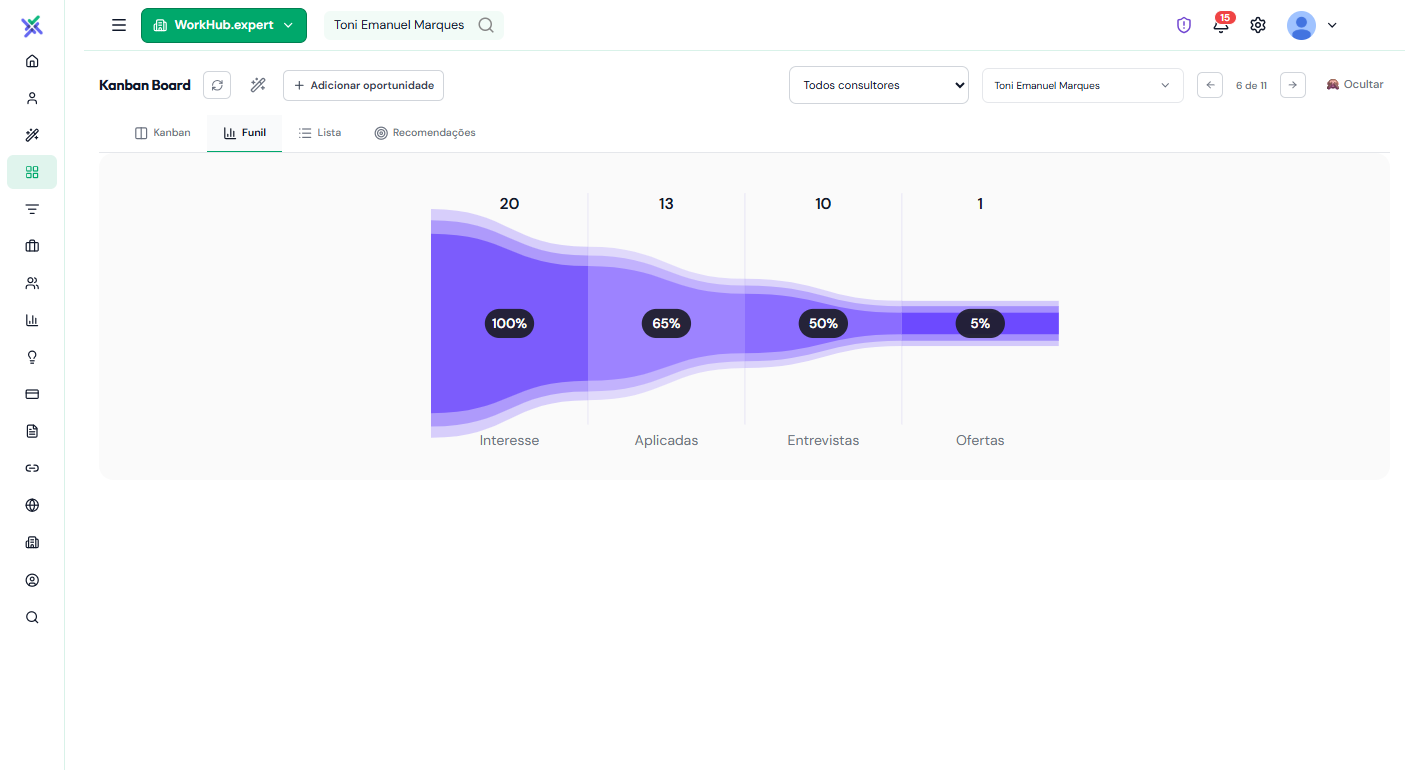The image size is (1424, 770).
Task: Refresh the Kanban Board
Action: [217, 85]
